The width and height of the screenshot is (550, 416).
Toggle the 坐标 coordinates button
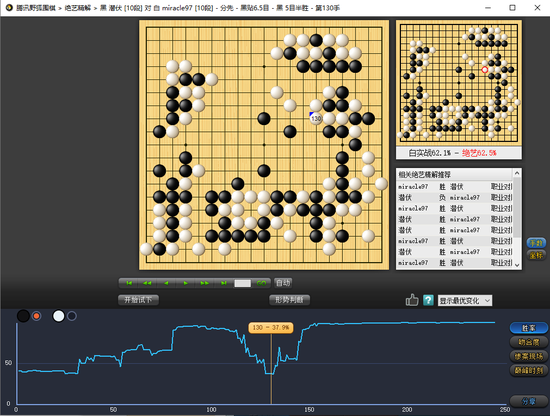click(536, 255)
